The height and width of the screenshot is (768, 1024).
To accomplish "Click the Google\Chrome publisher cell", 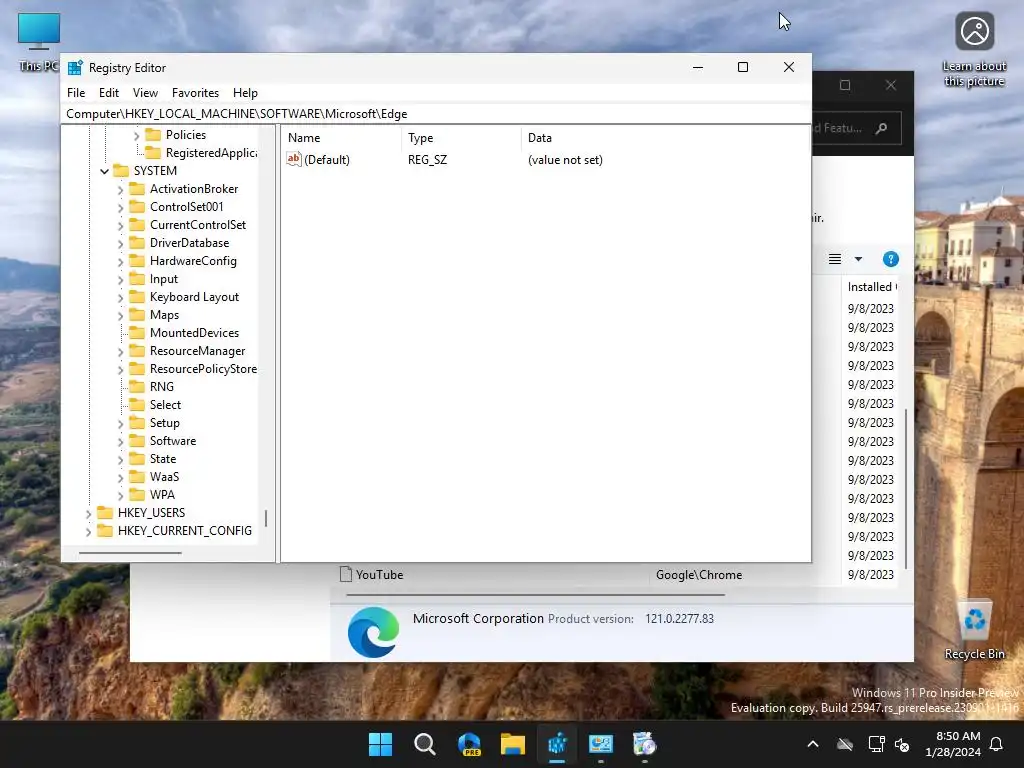I will click(699, 575).
